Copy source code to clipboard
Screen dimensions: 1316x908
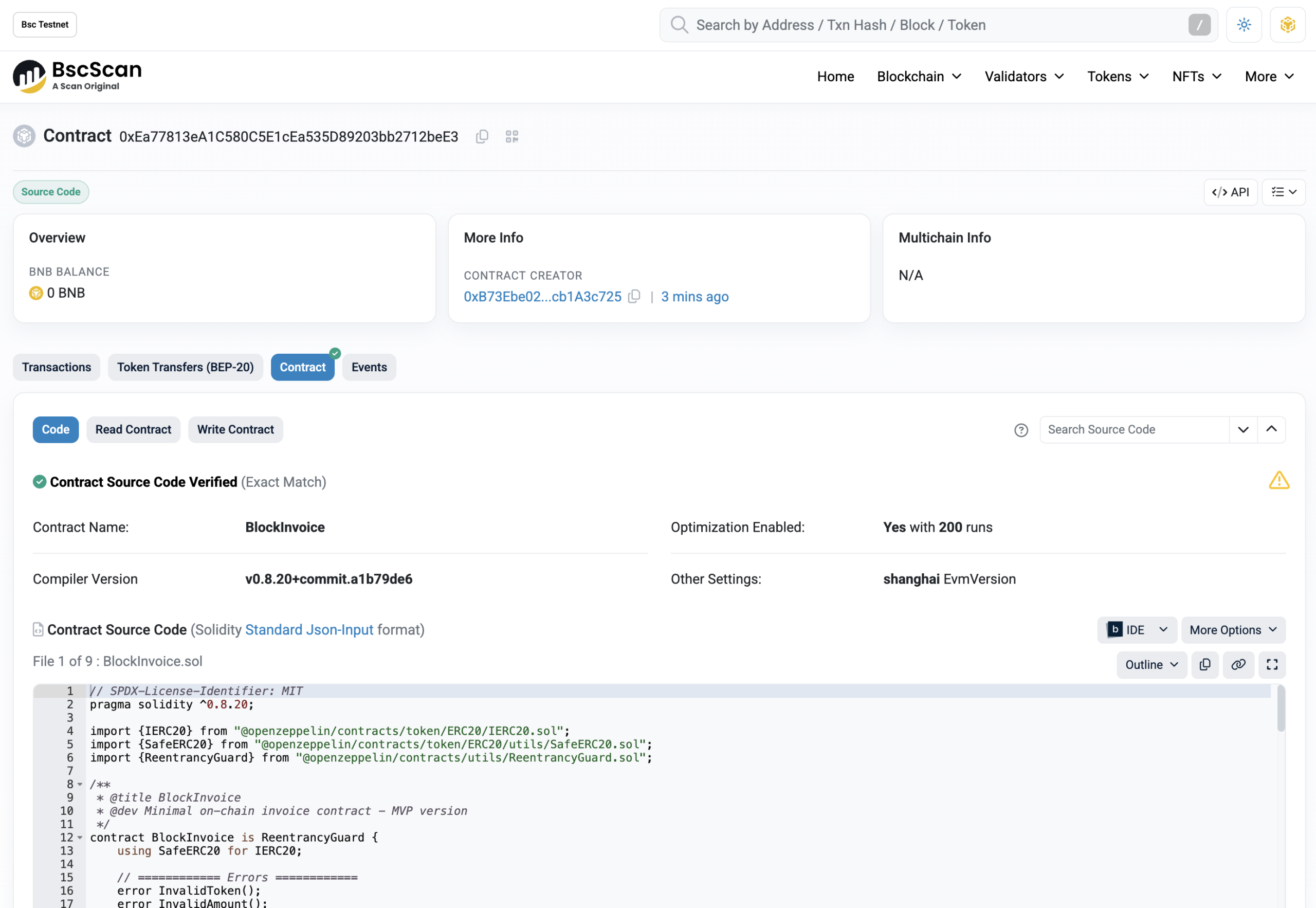[1204, 664]
